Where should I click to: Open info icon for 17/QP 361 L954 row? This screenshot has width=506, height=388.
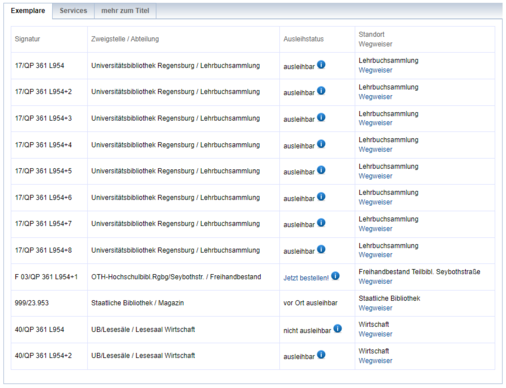(321, 65)
